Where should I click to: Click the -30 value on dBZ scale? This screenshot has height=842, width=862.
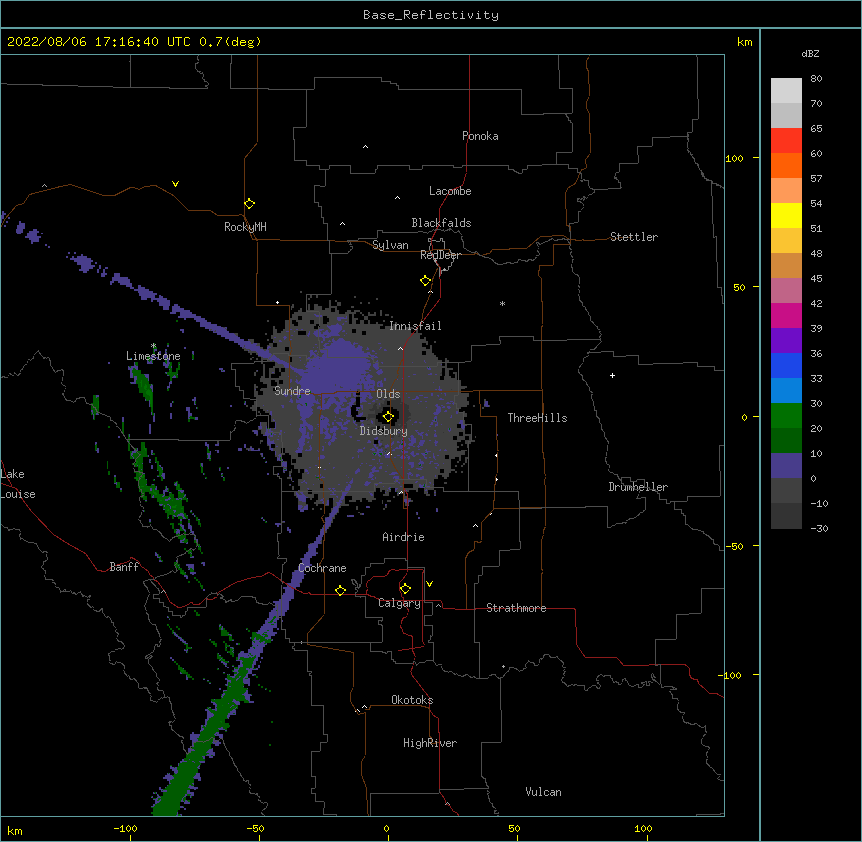tap(819, 528)
